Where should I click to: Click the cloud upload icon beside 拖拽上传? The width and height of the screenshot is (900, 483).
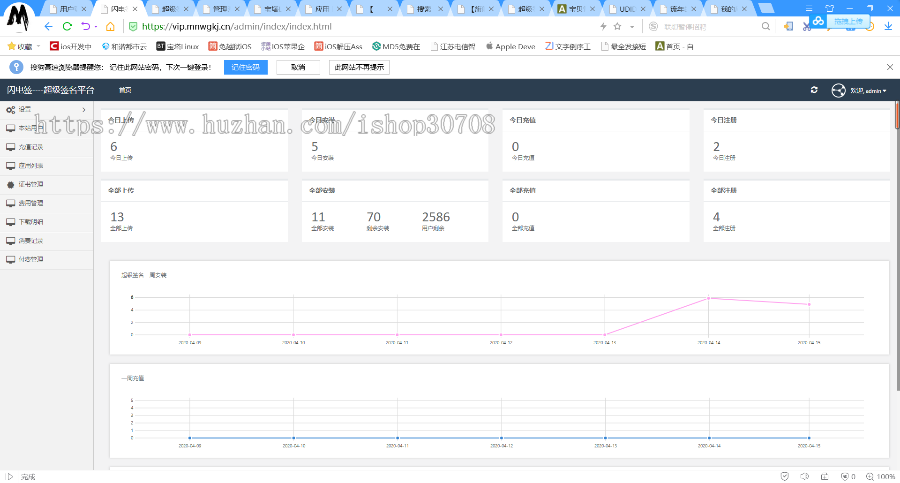(x=818, y=21)
